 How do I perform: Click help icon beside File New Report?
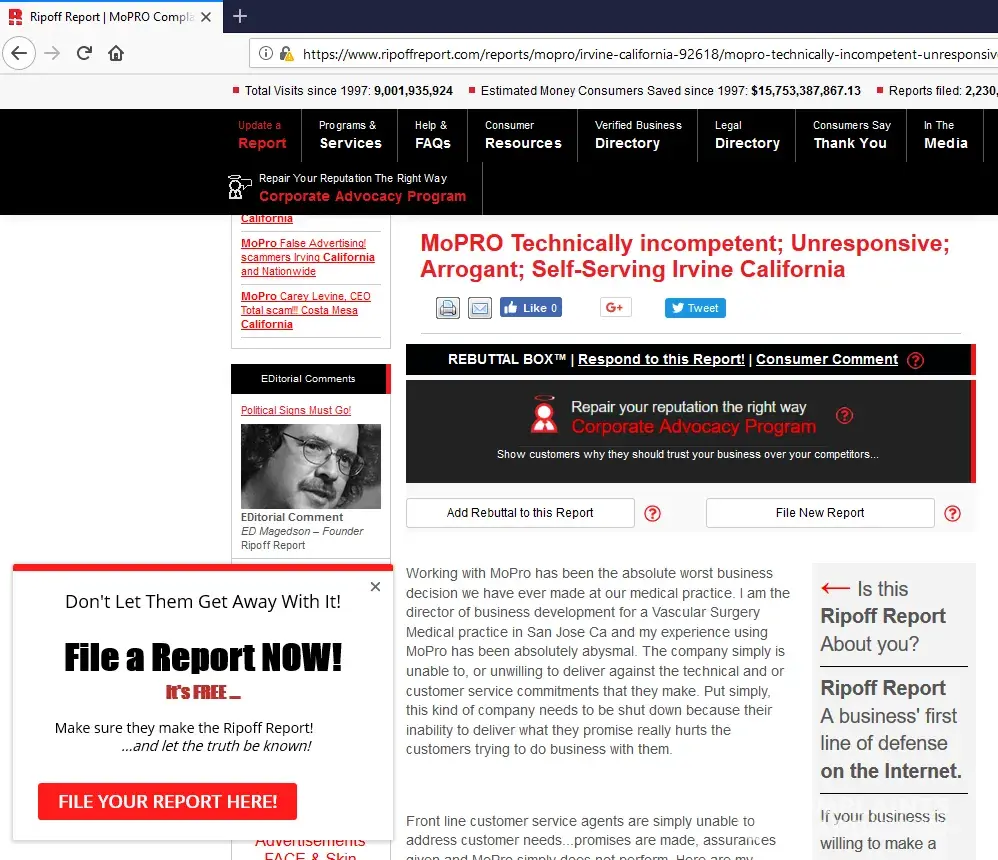(x=952, y=513)
